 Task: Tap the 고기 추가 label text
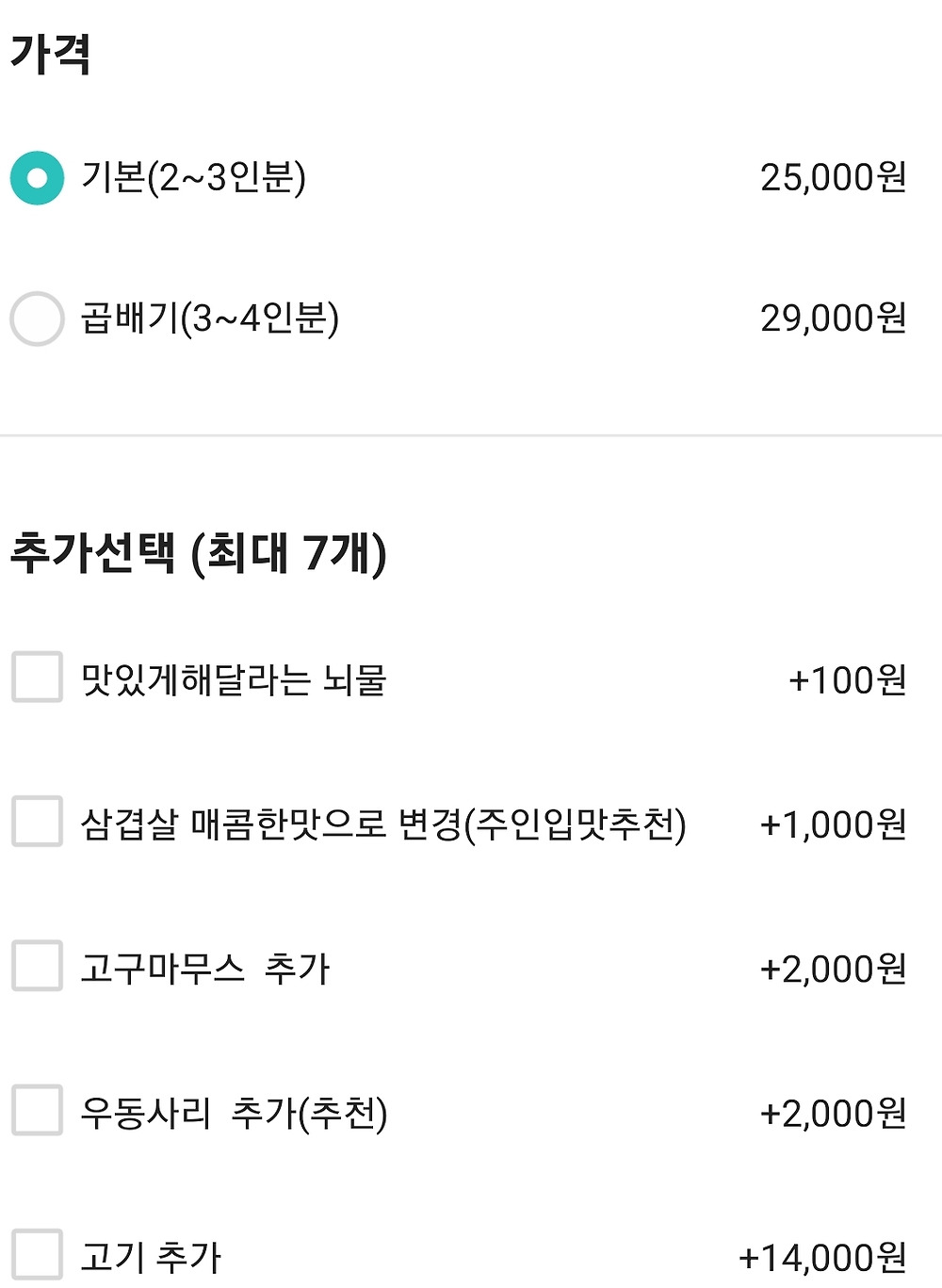(x=150, y=1257)
